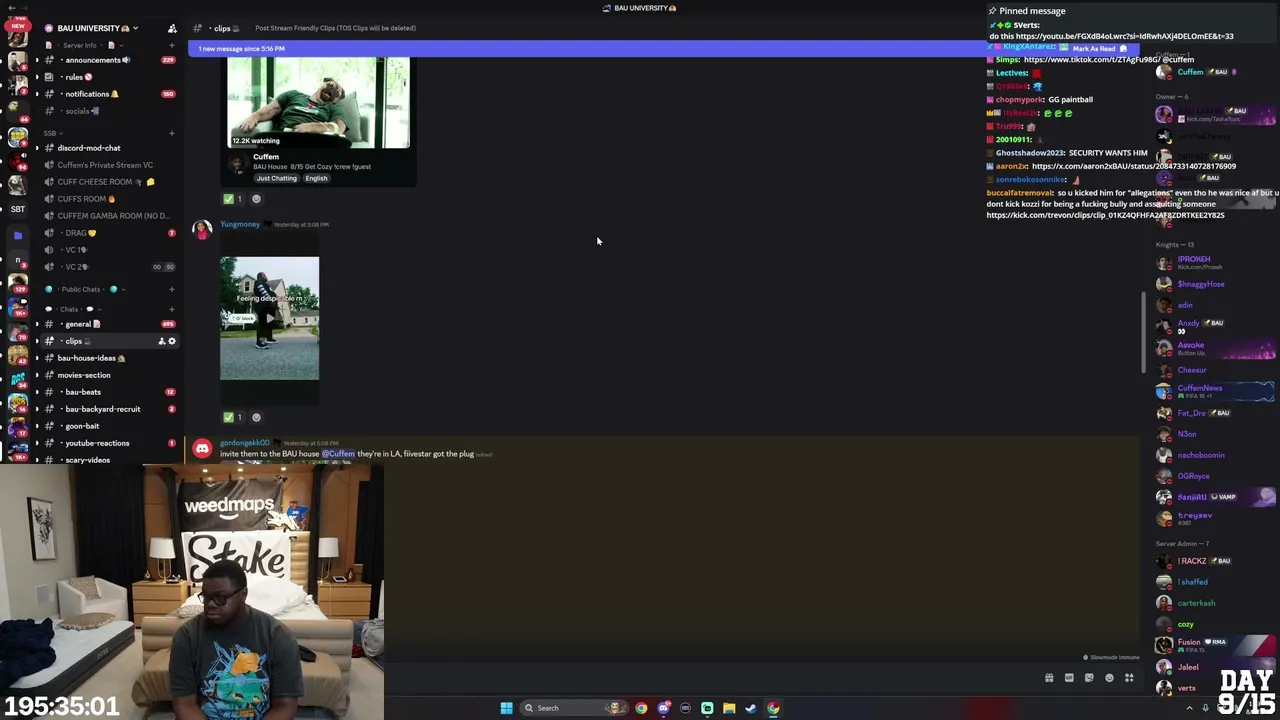This screenshot has height=720, width=1280.
Task: Toggle checkmark reaction on Yungmoney's clip
Action: tap(233, 417)
